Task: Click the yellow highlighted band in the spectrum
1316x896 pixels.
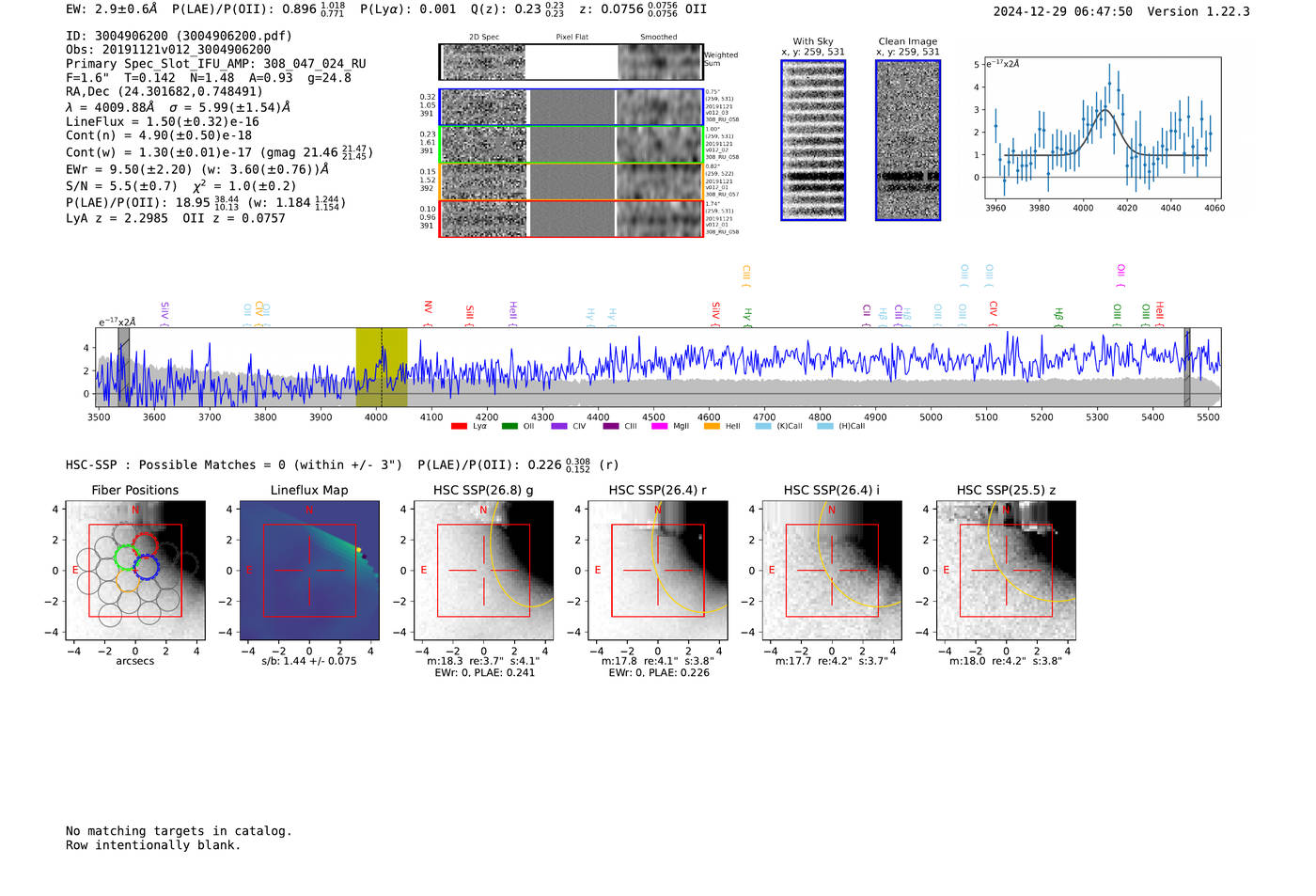Action: (382, 367)
